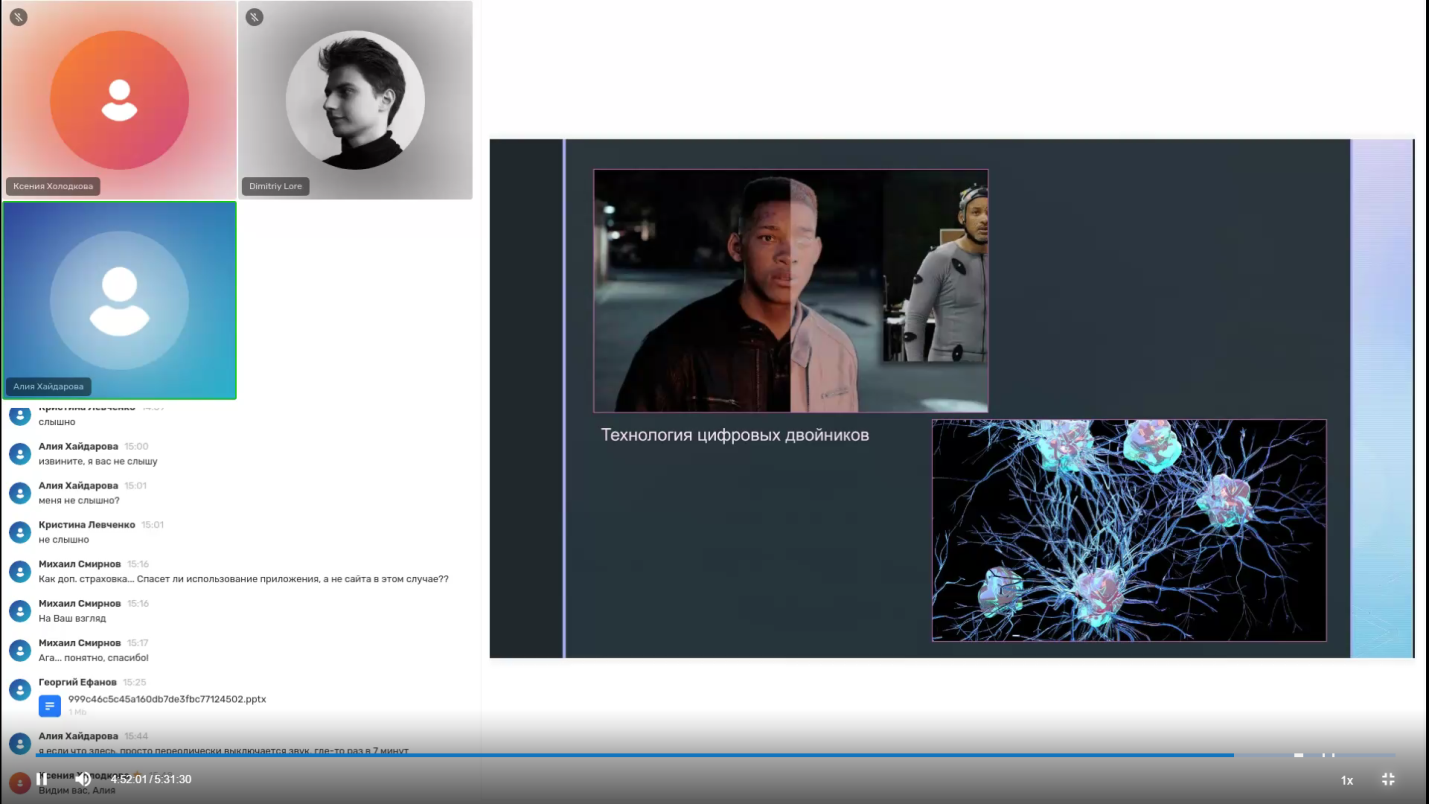Select message 'Ага... понятно, спасибо!'
This screenshot has width=1429, height=804.
(x=94, y=658)
